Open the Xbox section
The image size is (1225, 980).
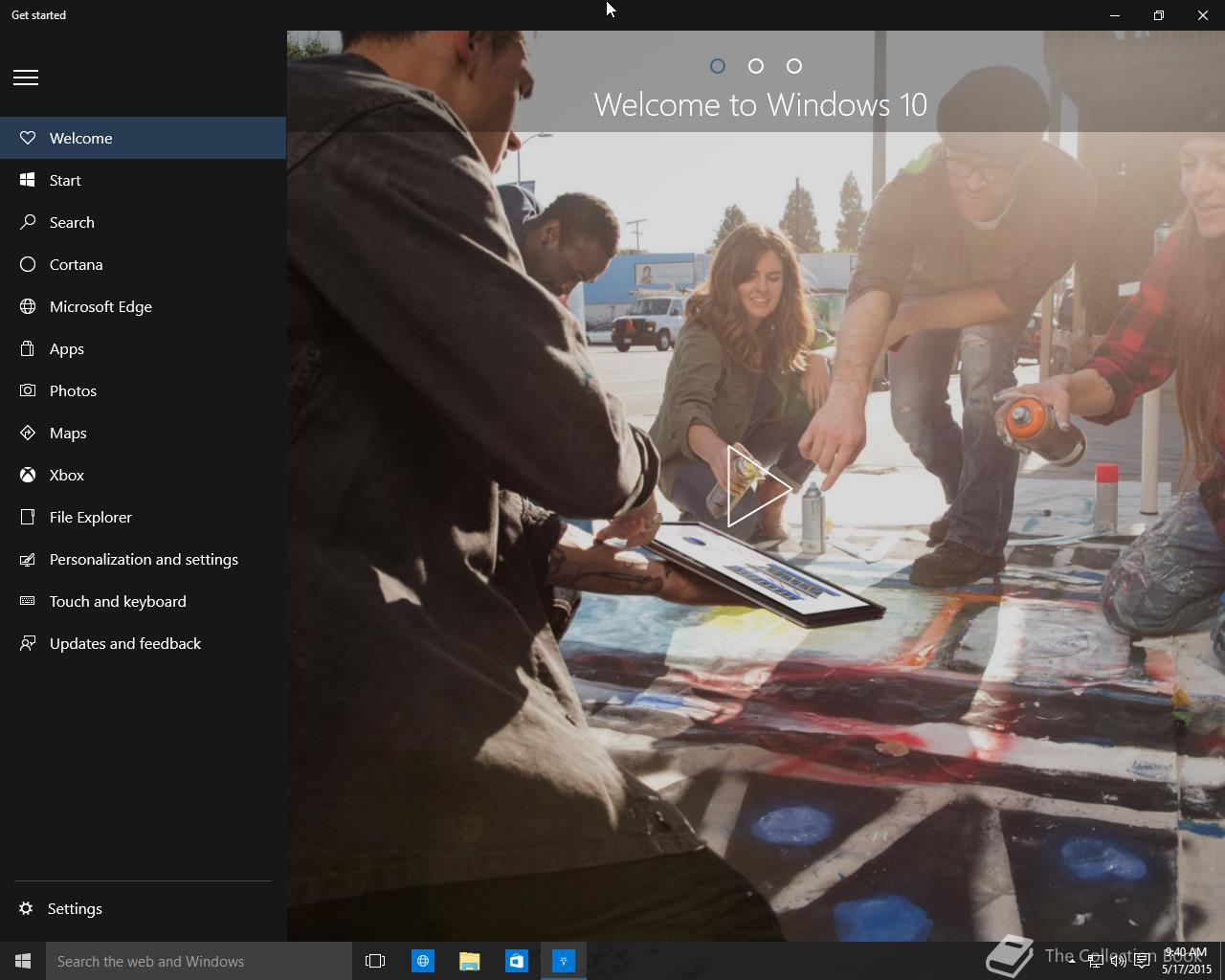click(x=144, y=475)
